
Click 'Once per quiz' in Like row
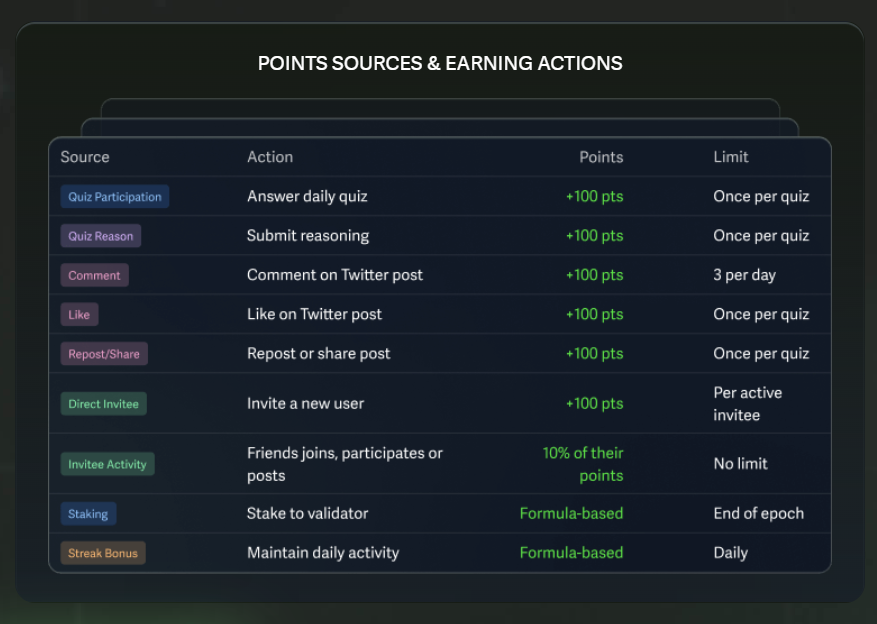click(761, 314)
